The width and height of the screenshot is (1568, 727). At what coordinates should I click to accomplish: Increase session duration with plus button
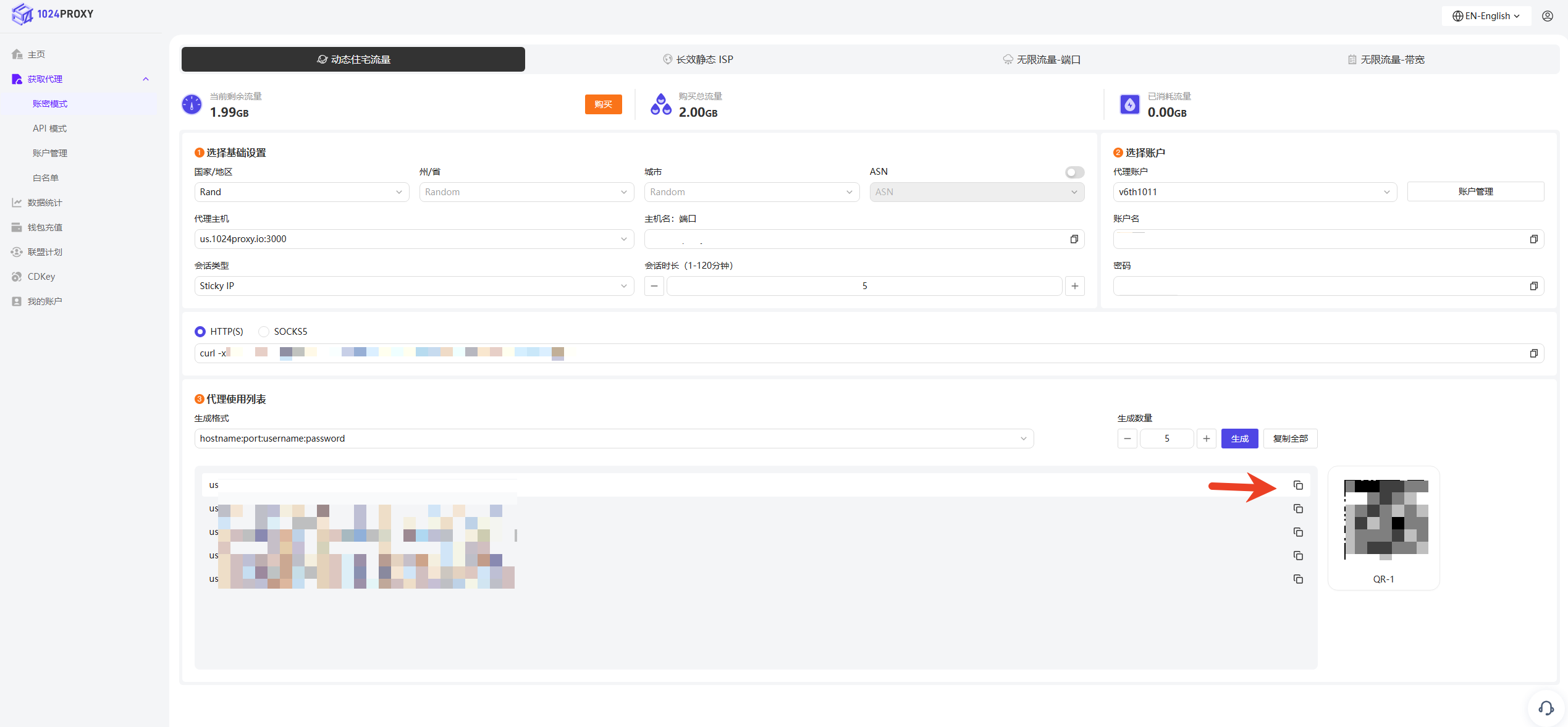point(1075,286)
